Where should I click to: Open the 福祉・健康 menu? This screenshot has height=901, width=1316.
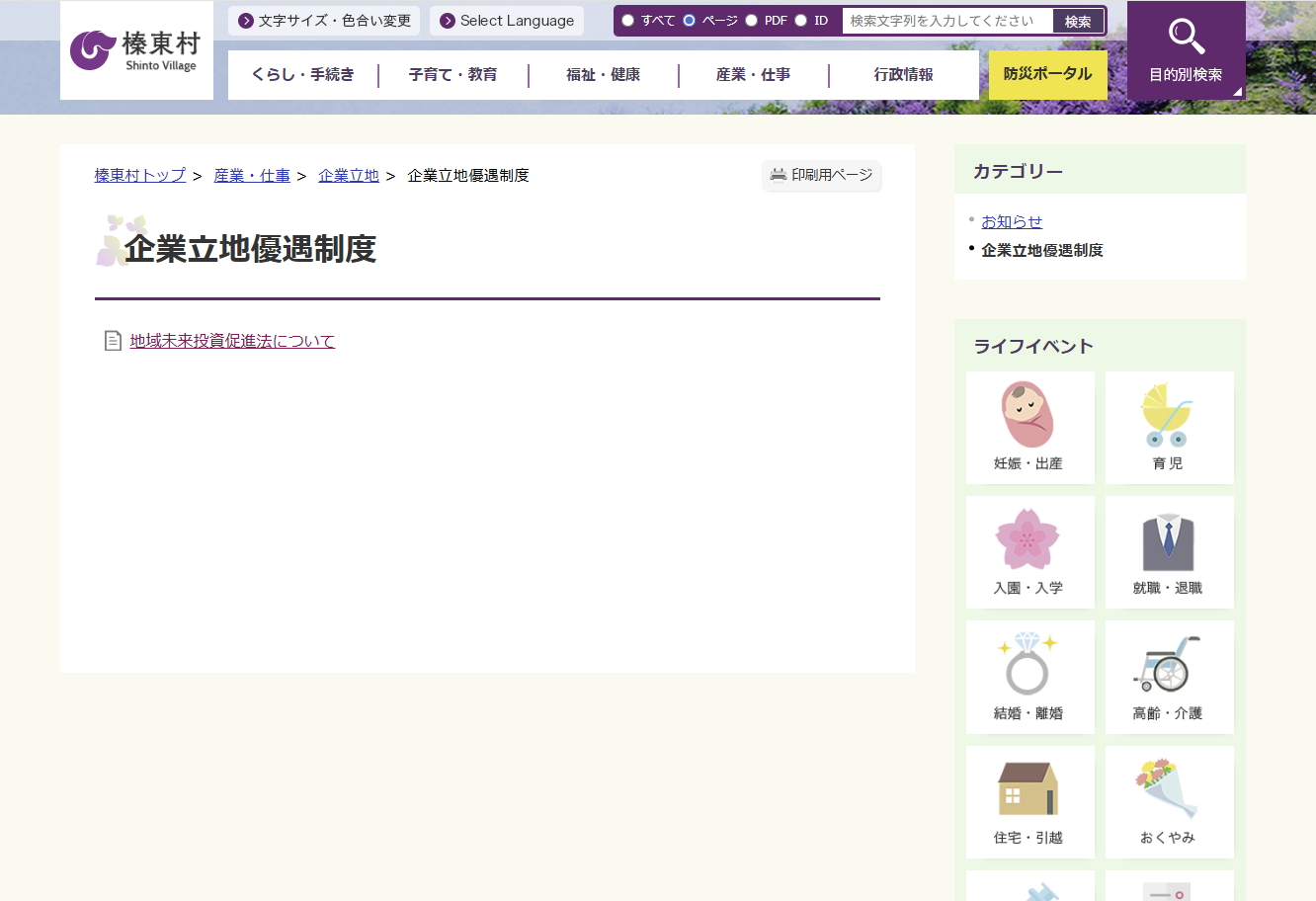(604, 75)
